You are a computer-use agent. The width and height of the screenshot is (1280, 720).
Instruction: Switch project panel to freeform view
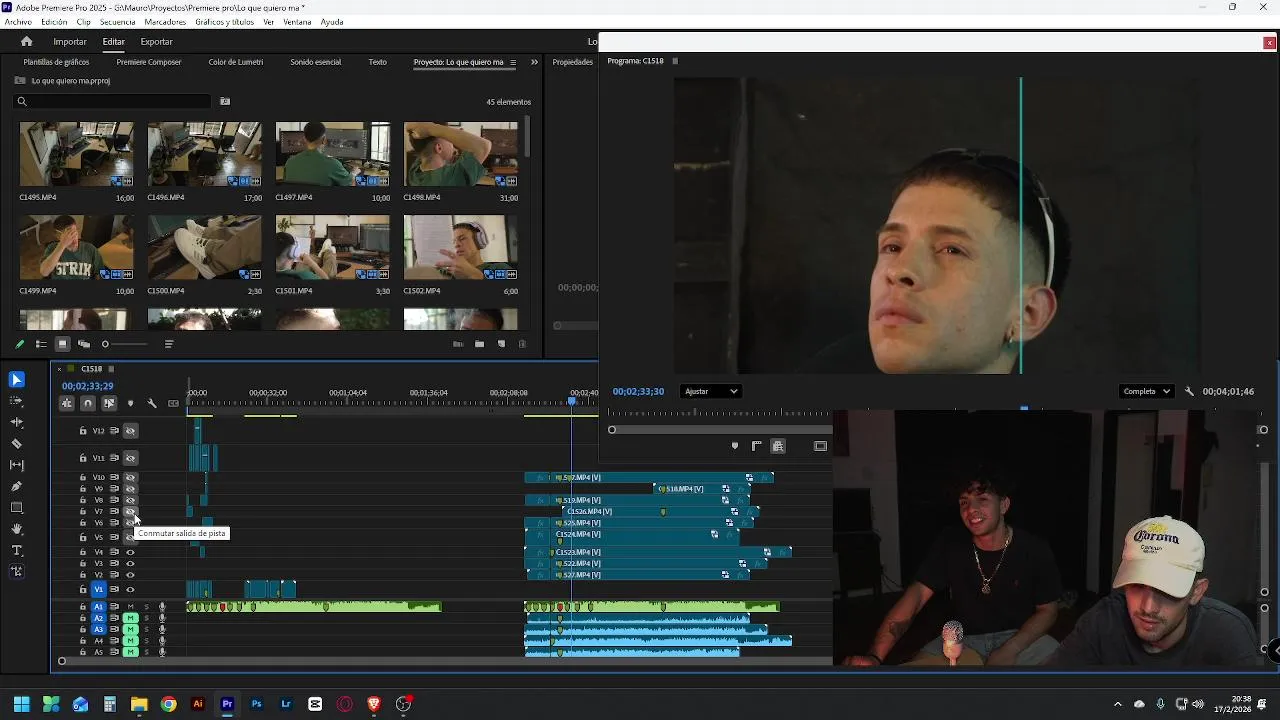tap(84, 344)
